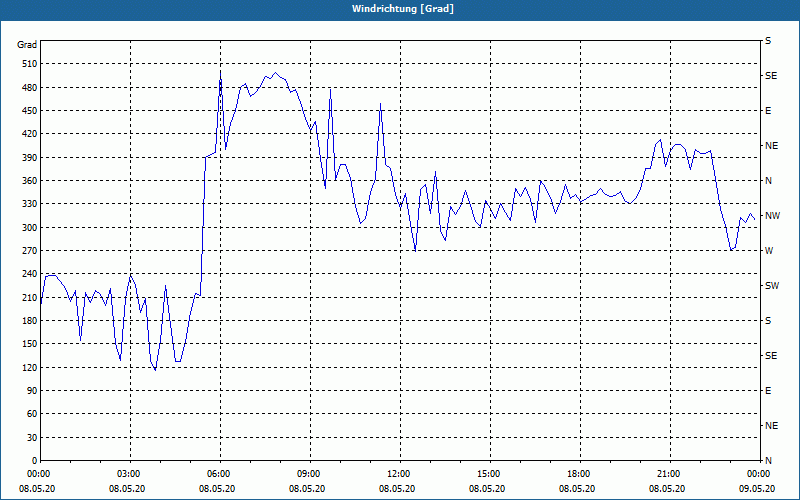
Task: Click the NW compass label
Action: (772, 216)
